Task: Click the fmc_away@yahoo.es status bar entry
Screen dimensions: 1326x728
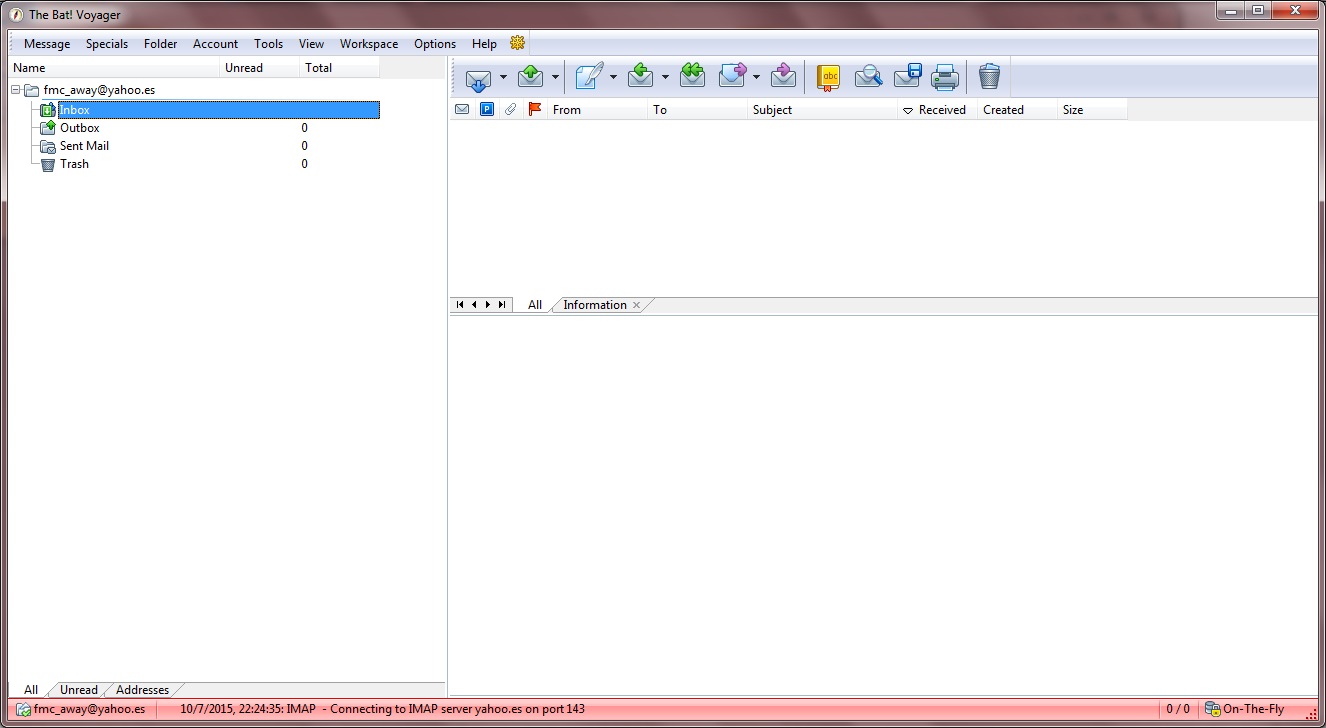Action: (x=80, y=709)
